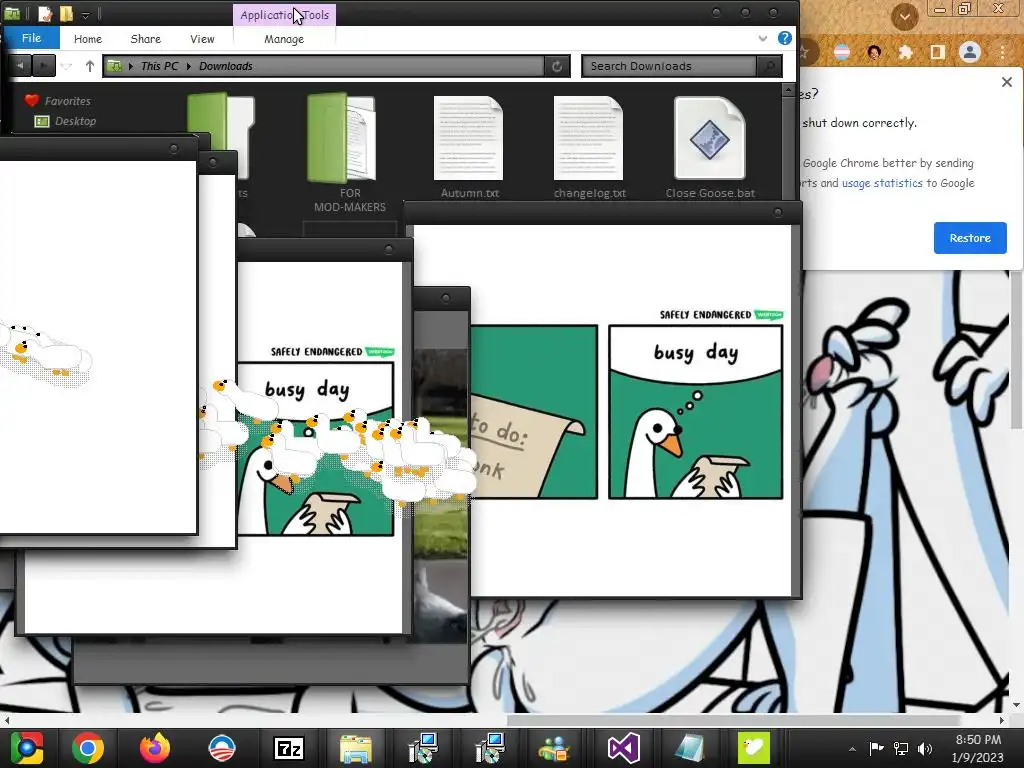Expand the Explorer ribbon chevron
The image size is (1024, 768).
763,39
